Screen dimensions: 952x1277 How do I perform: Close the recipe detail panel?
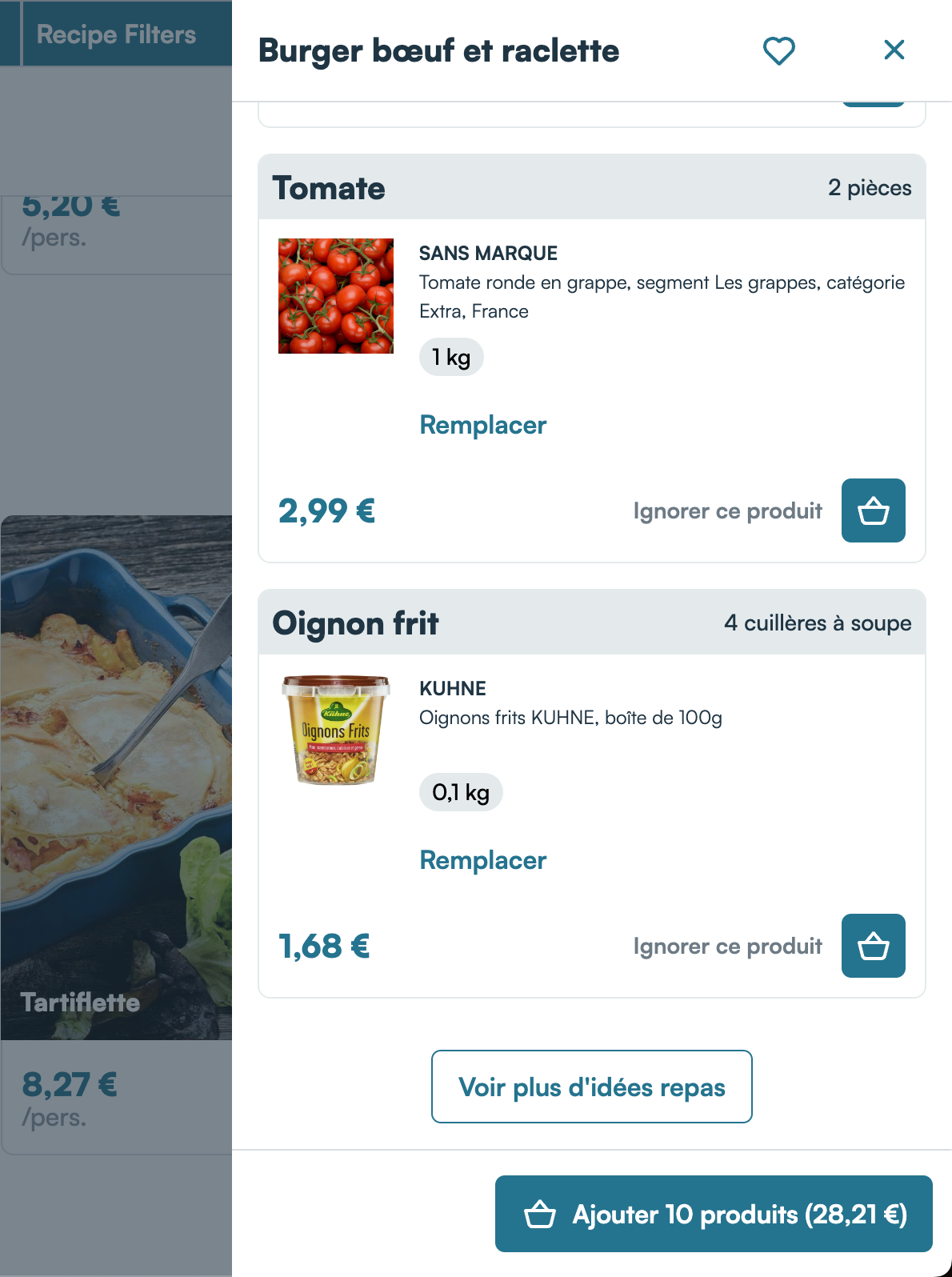pyautogui.click(x=894, y=50)
